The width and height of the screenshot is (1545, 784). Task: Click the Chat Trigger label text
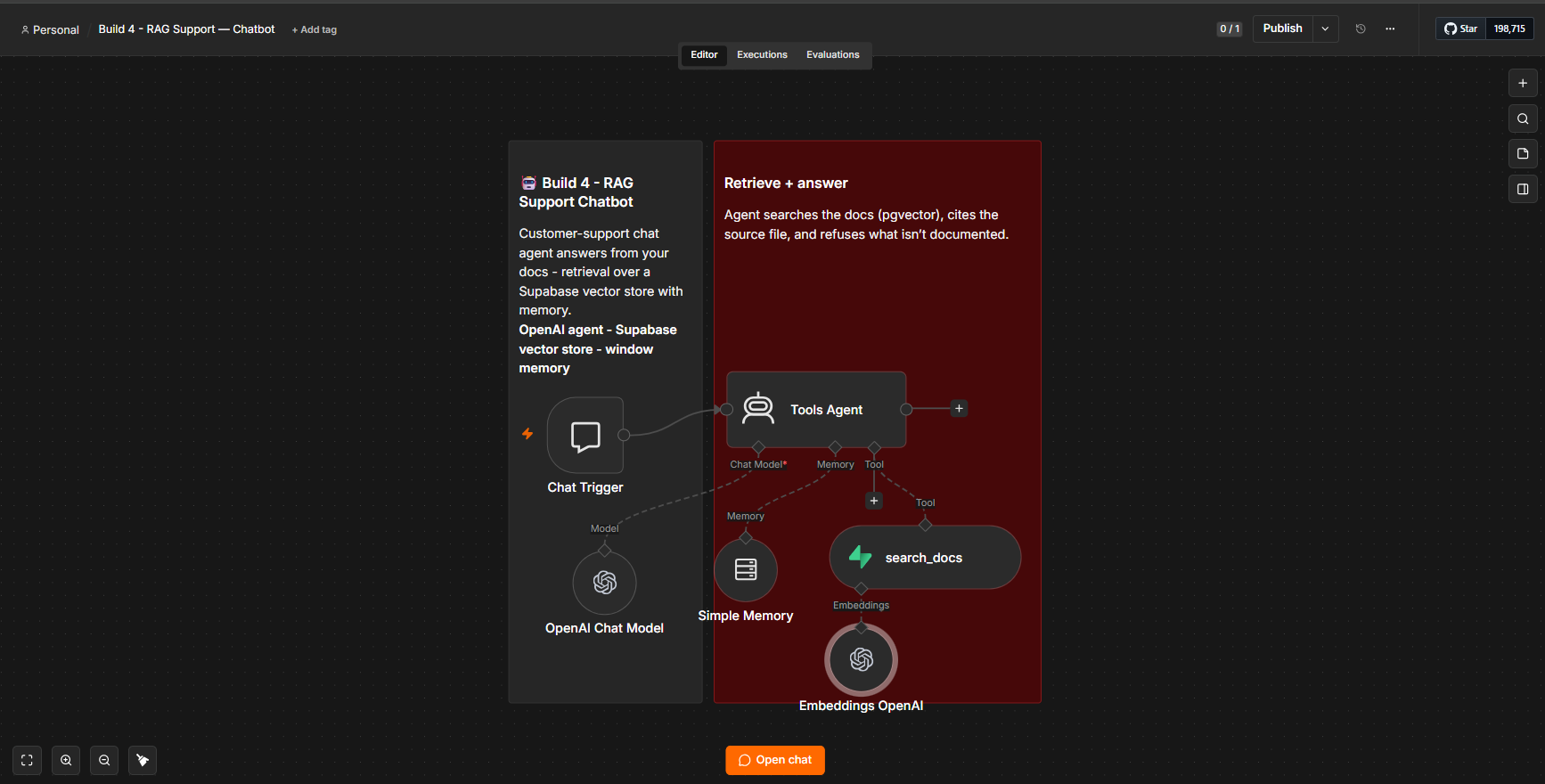click(585, 487)
